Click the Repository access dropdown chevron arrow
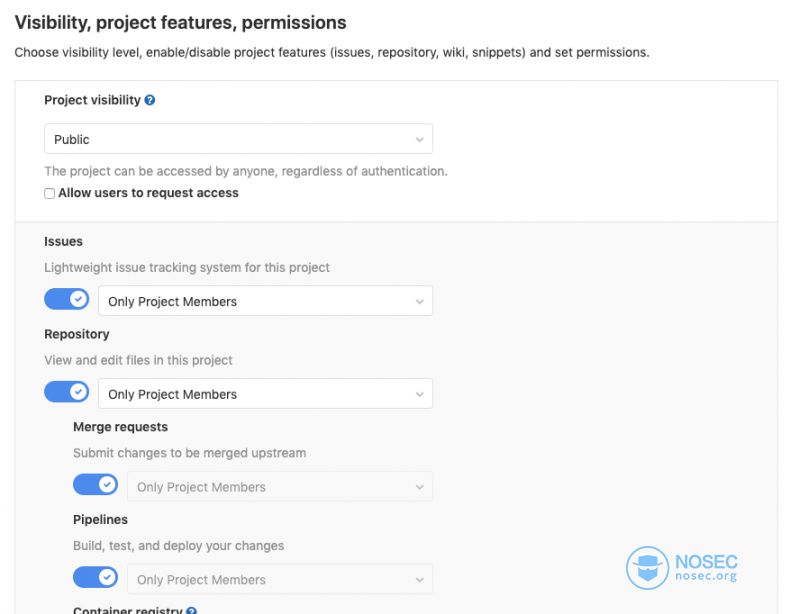The image size is (790, 614). (419, 394)
